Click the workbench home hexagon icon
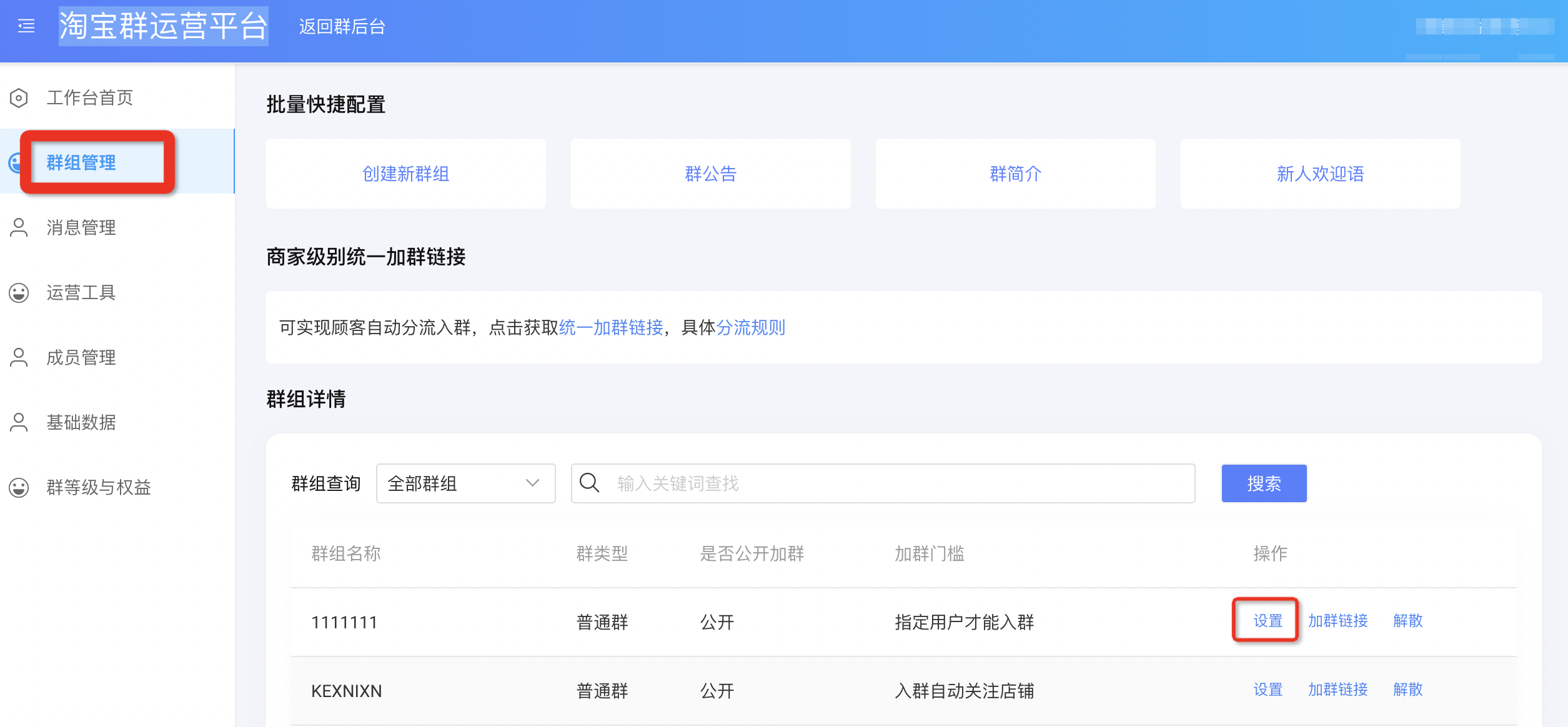This screenshot has height=727, width=1568. coord(19,97)
